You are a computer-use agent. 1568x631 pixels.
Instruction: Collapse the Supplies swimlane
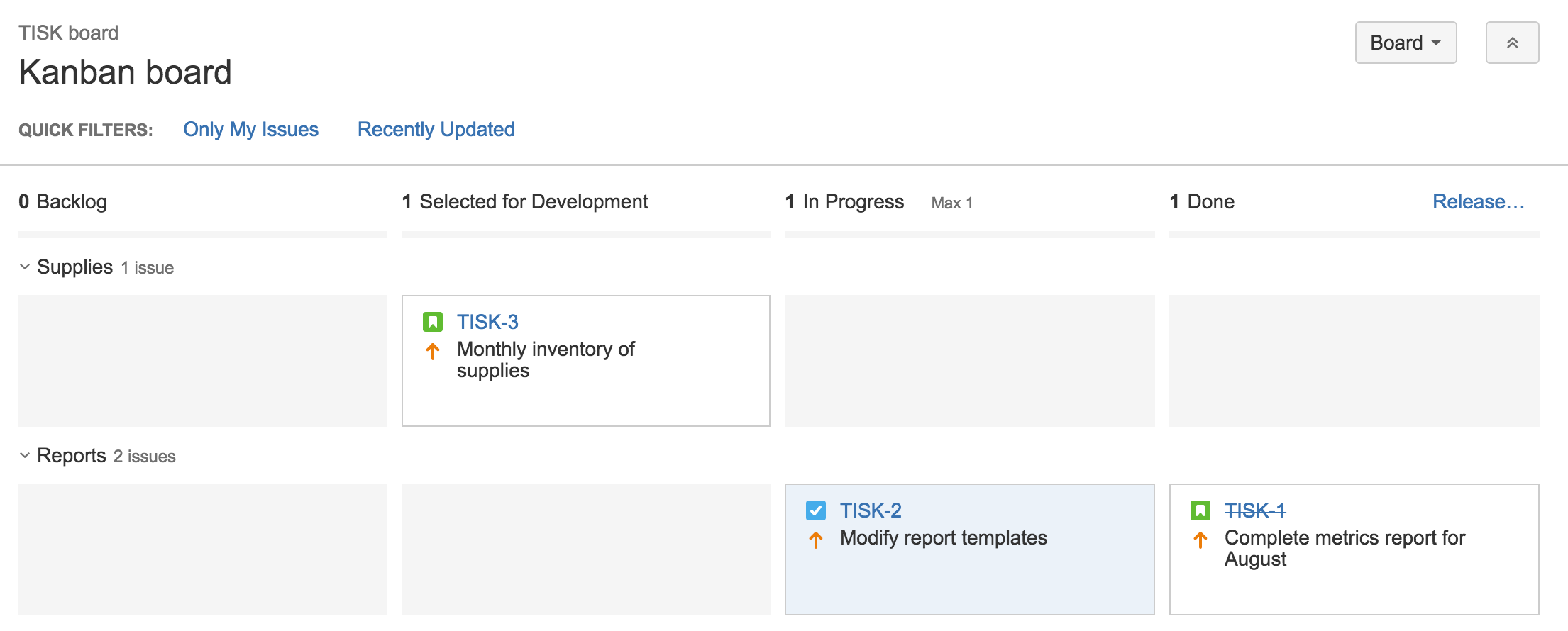coord(23,267)
